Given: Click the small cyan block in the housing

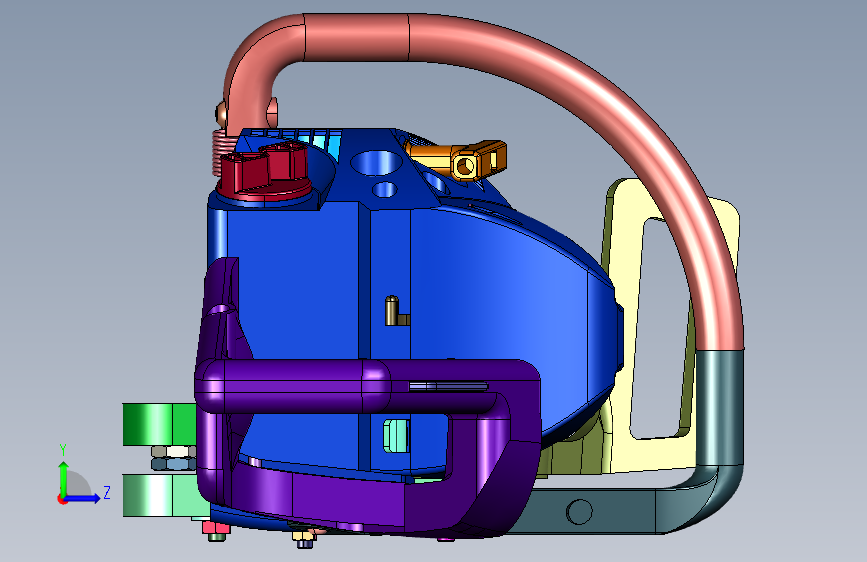Looking at the screenshot, I should pos(396,435).
